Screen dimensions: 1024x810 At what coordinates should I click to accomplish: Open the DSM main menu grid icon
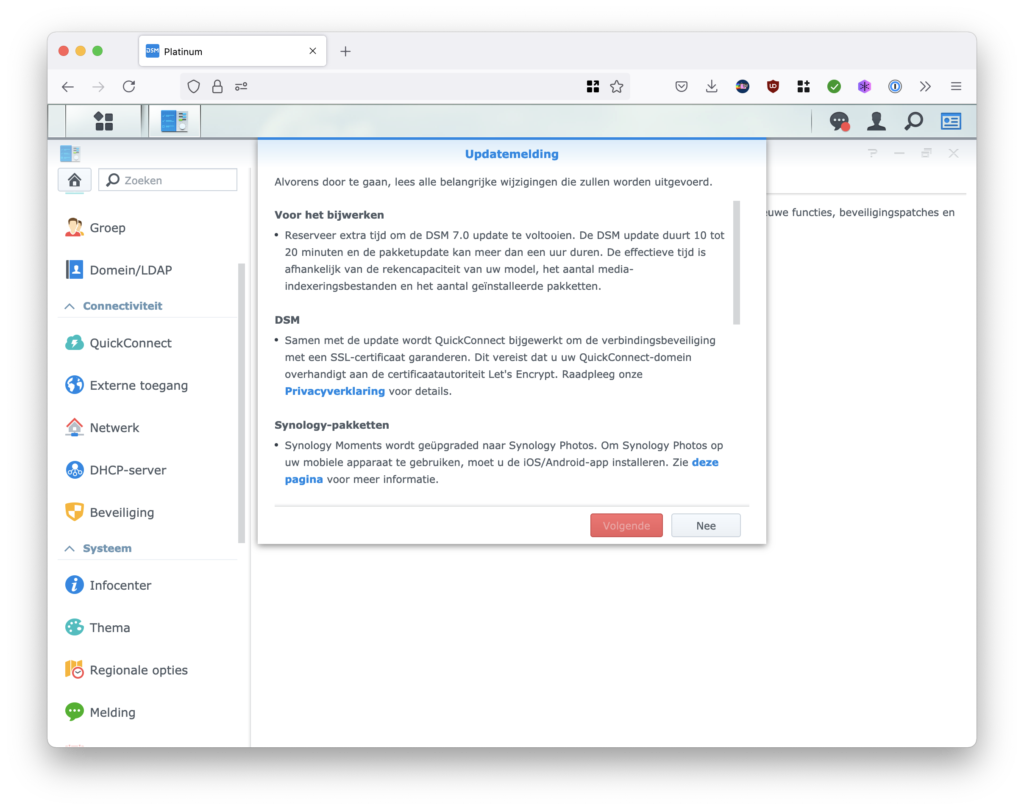click(103, 122)
